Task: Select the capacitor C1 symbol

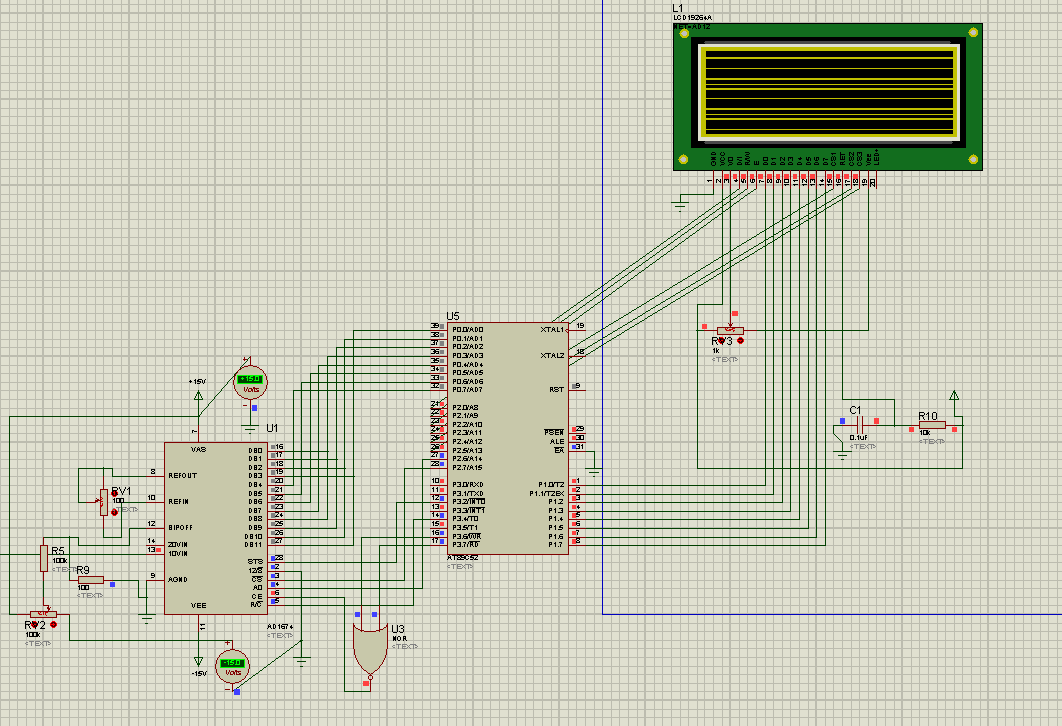Action: click(859, 425)
